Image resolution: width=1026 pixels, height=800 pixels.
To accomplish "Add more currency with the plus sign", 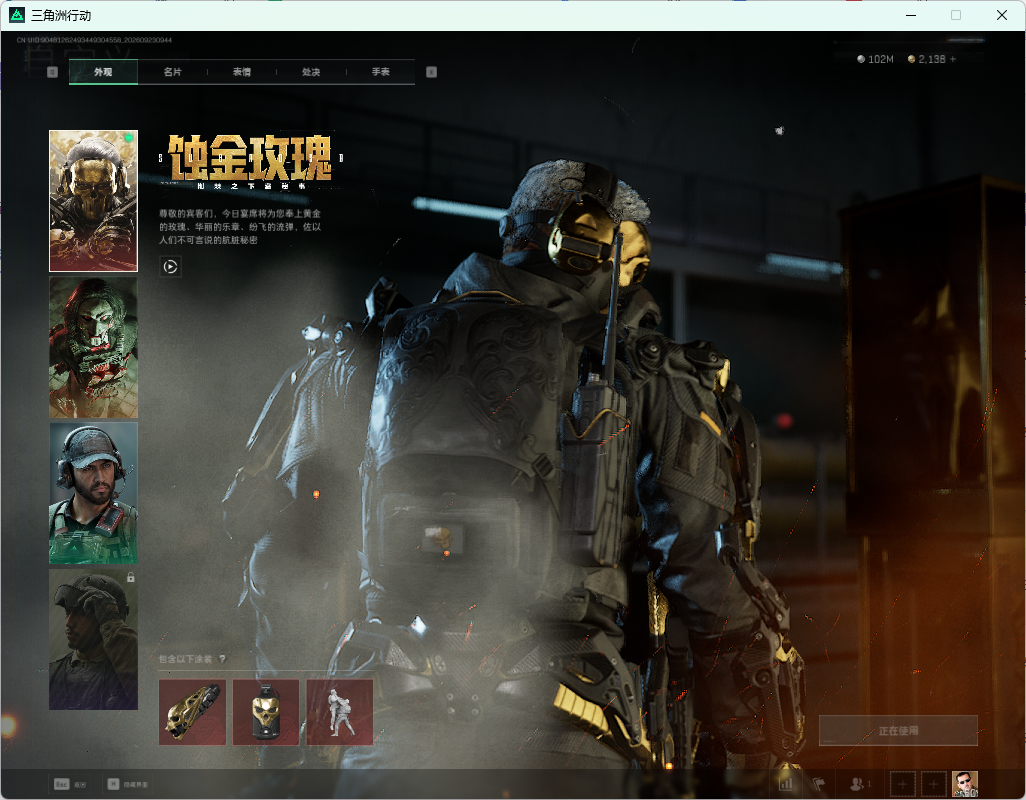I will click(953, 59).
